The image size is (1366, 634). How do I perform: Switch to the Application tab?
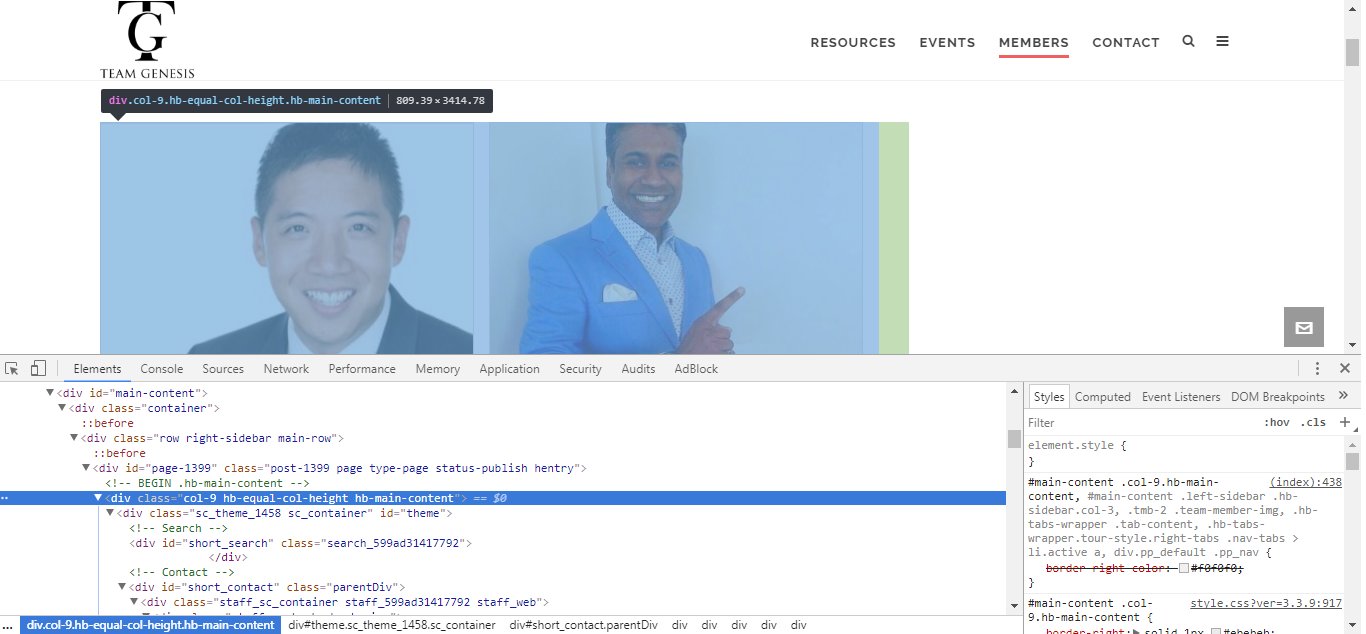509,368
